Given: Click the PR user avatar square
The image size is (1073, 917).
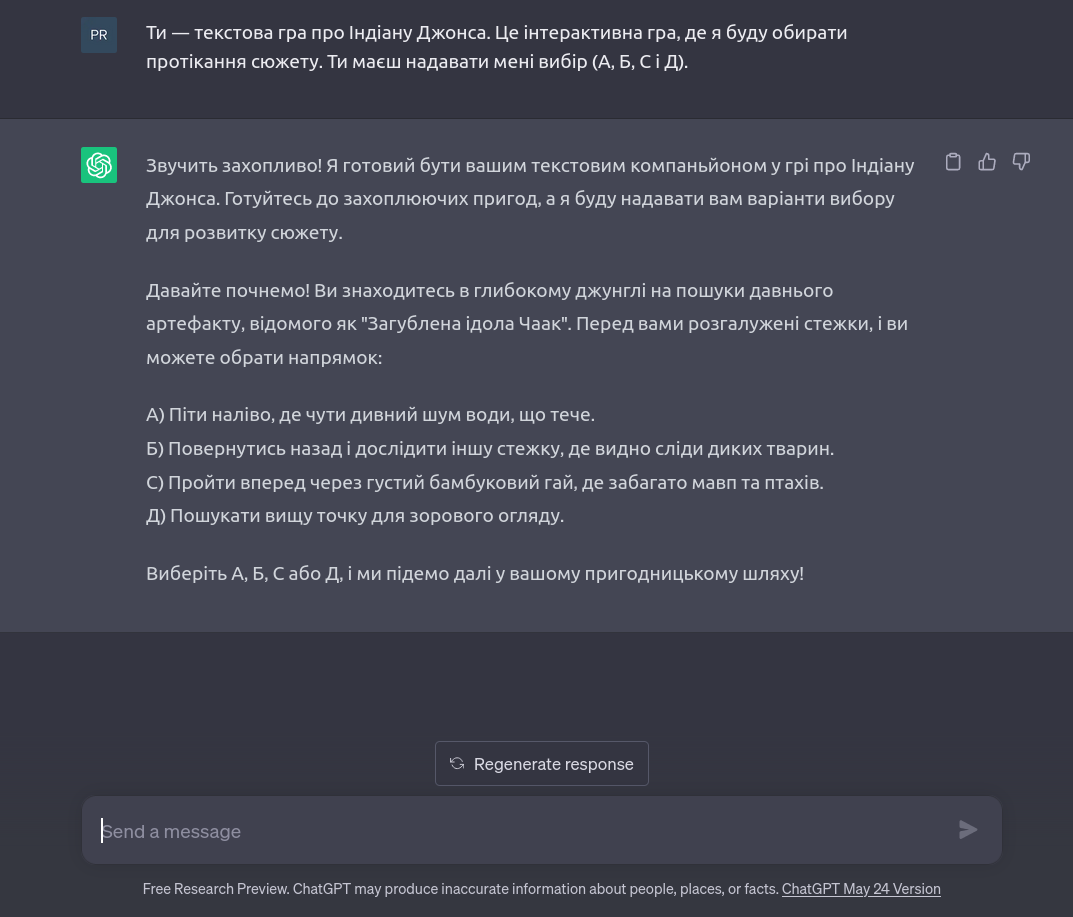Looking at the screenshot, I should point(99,34).
